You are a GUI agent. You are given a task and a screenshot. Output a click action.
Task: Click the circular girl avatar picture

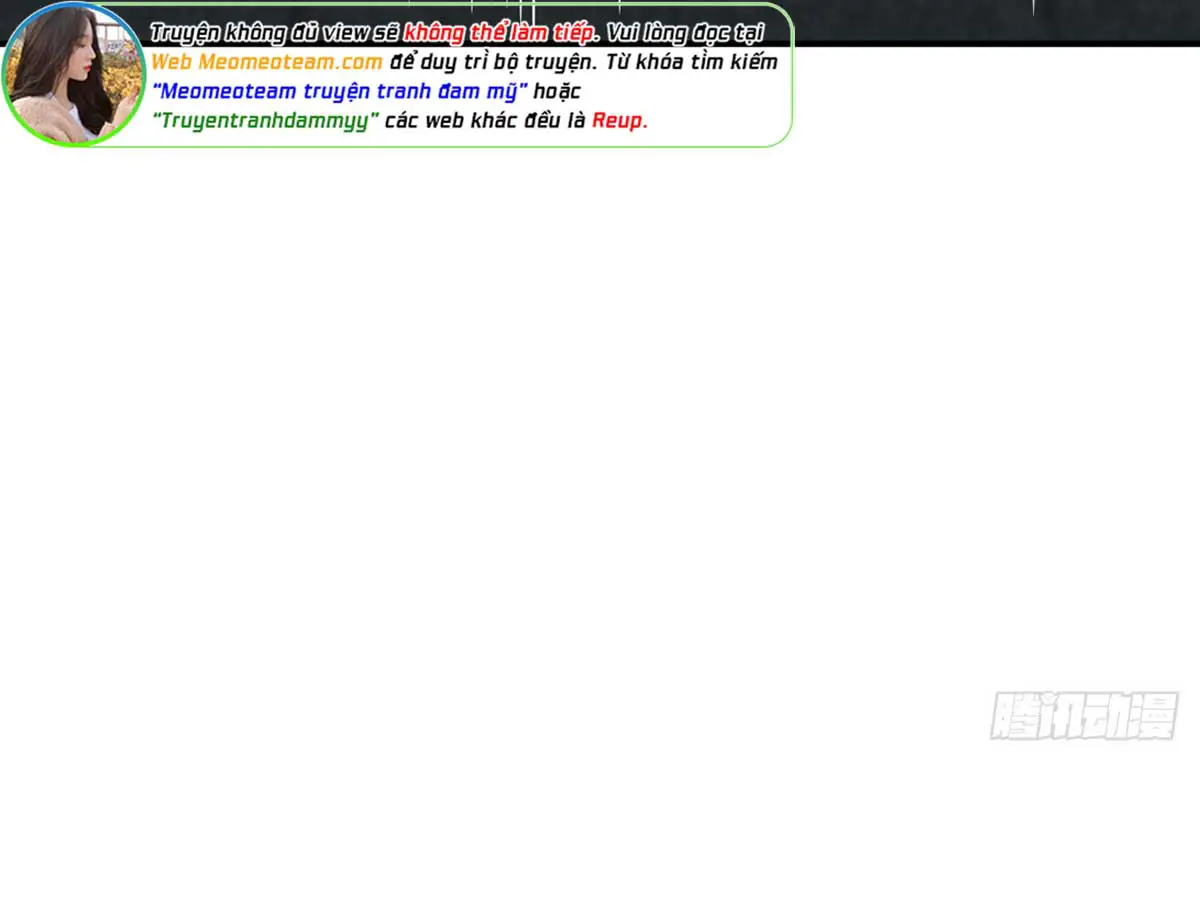coord(72,75)
